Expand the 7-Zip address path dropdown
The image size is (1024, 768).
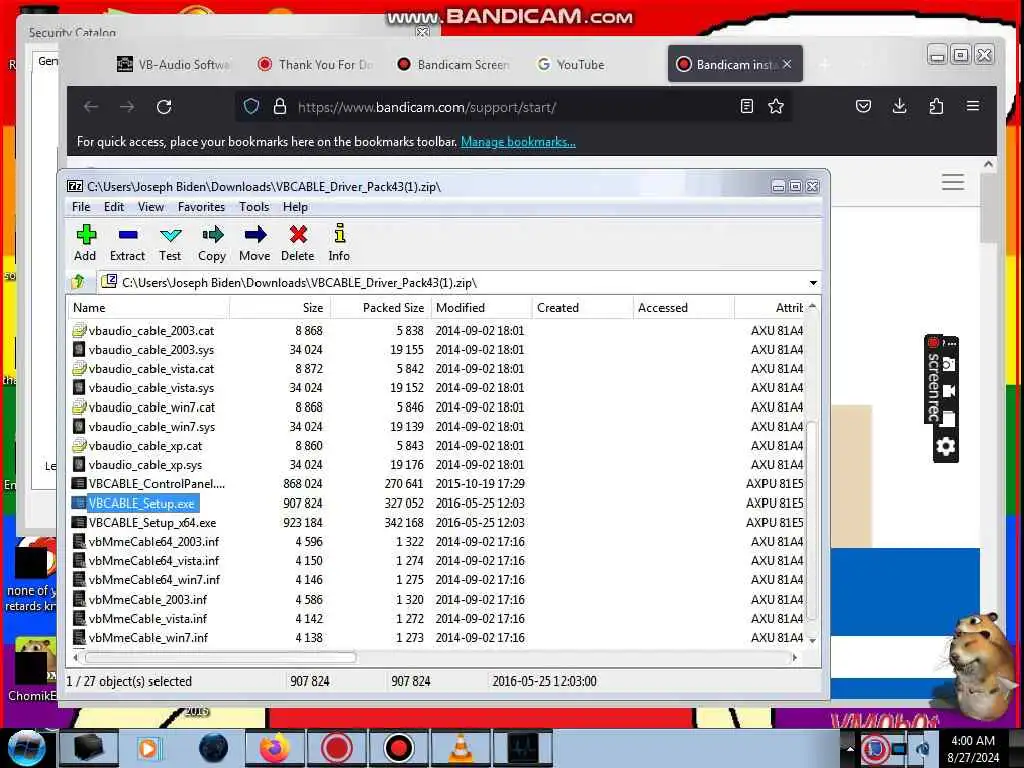pyautogui.click(x=813, y=283)
